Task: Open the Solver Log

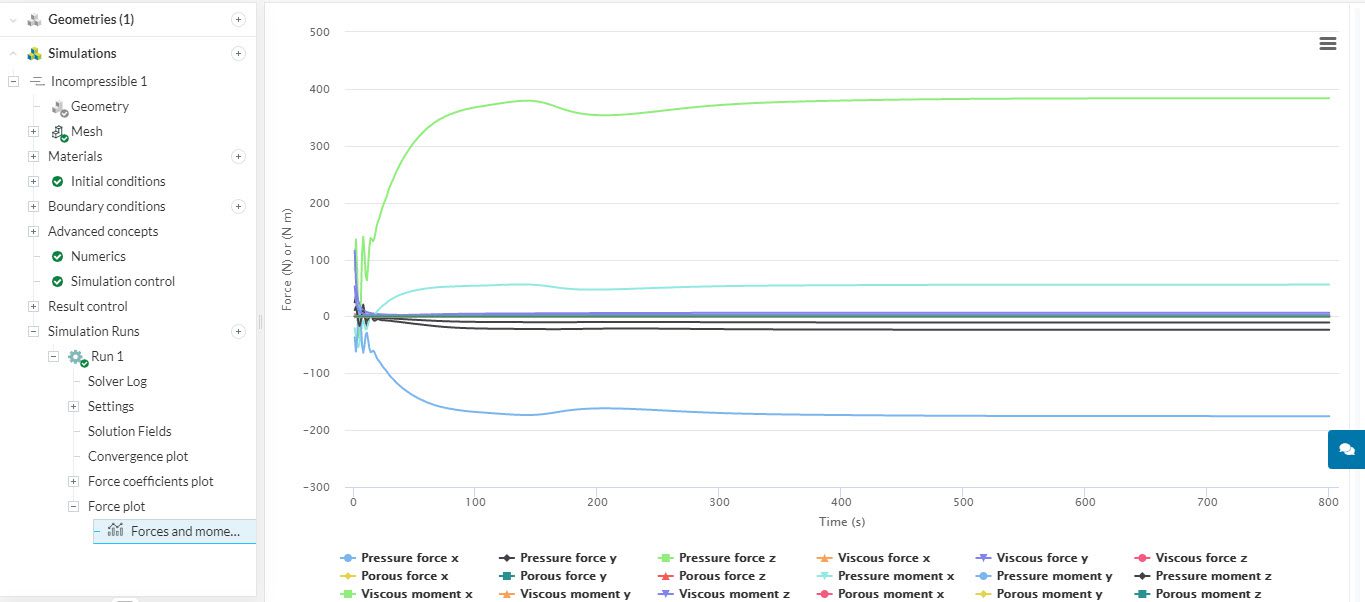Action: [x=117, y=381]
